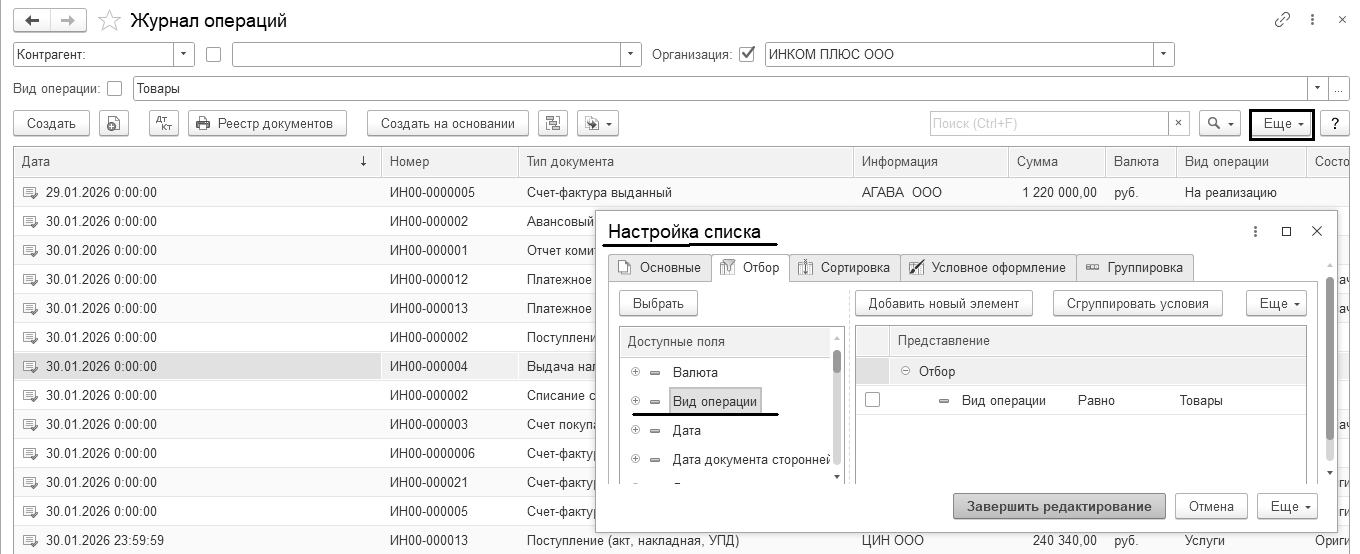This screenshot has width=1360, height=554.
Task: Switch to the Условное оформление tab
Action: [x=989, y=267]
